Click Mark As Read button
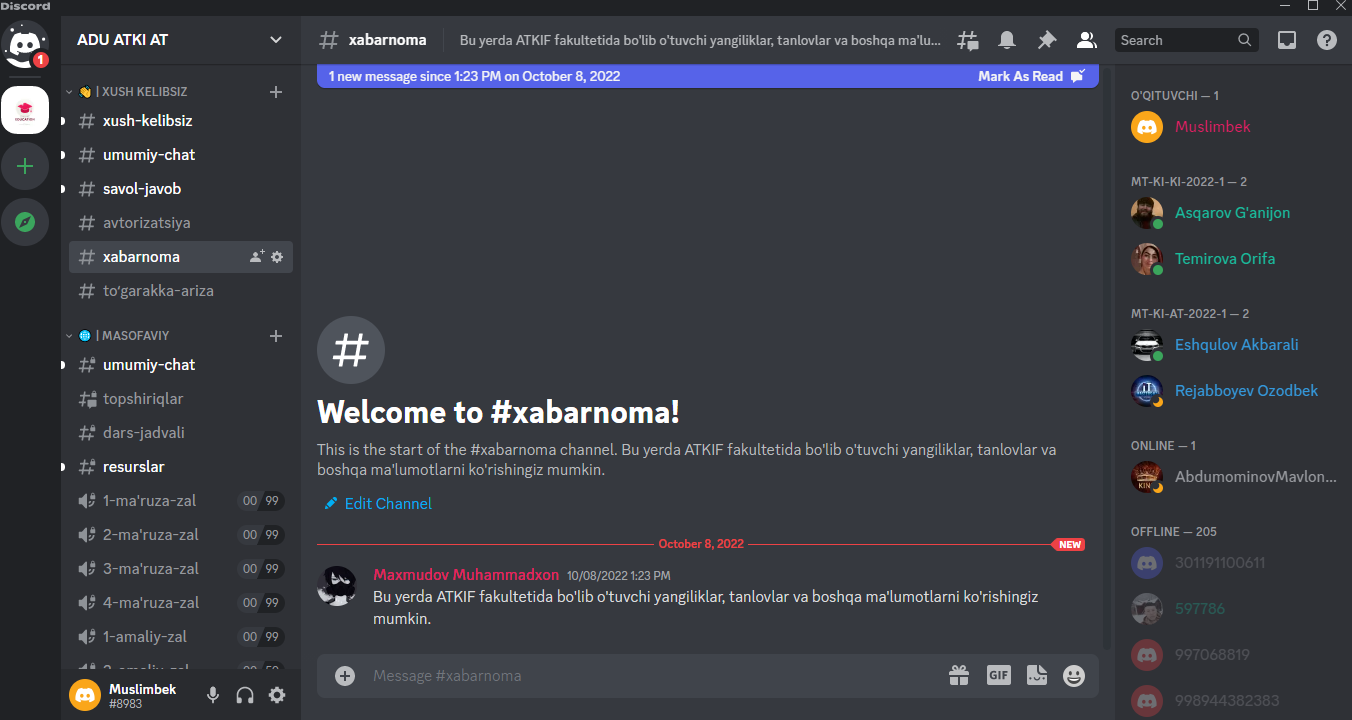 tap(1030, 76)
